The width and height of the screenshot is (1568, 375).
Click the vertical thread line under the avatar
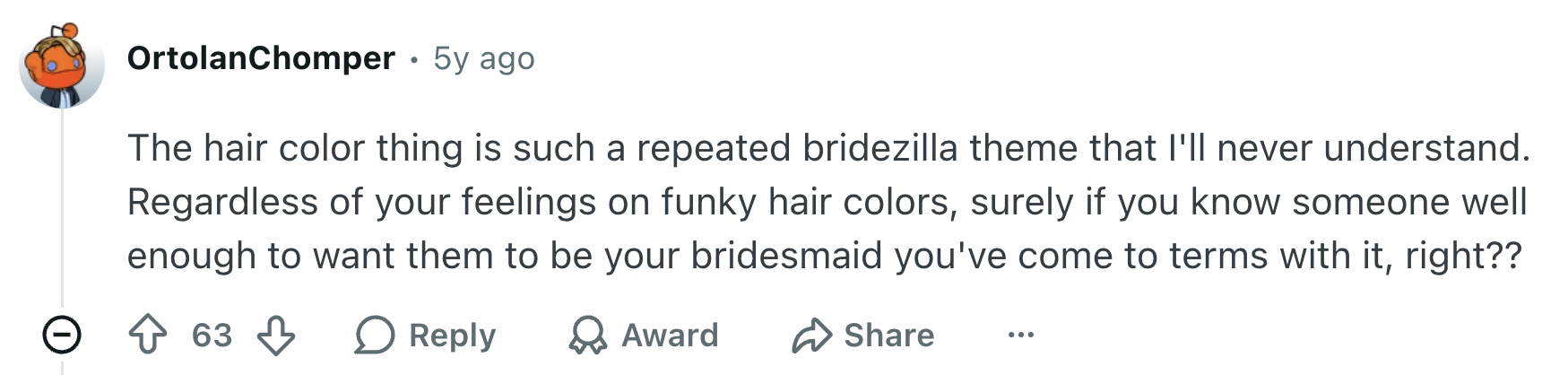coord(62,211)
